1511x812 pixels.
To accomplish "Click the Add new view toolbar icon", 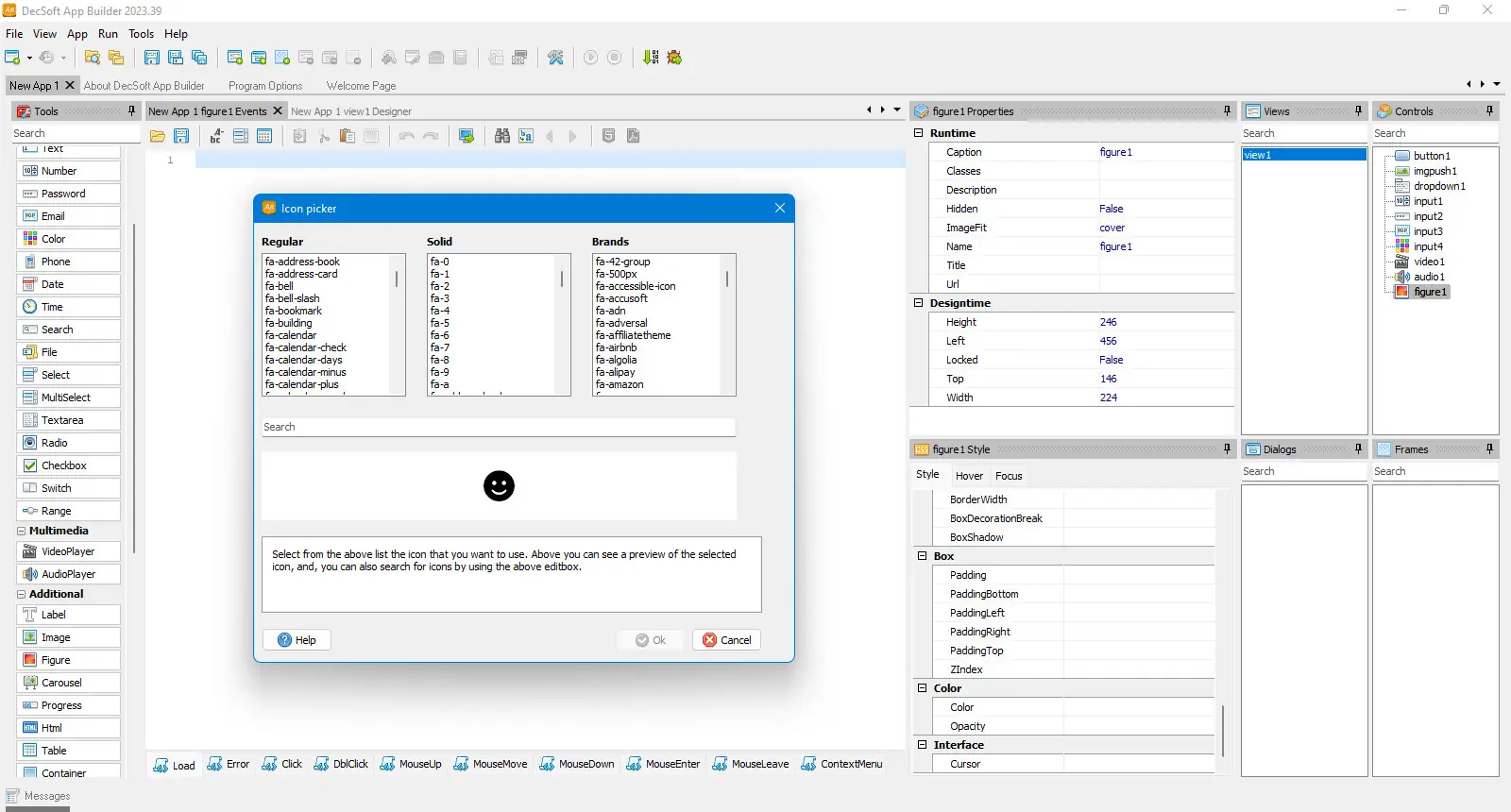I will [235, 58].
